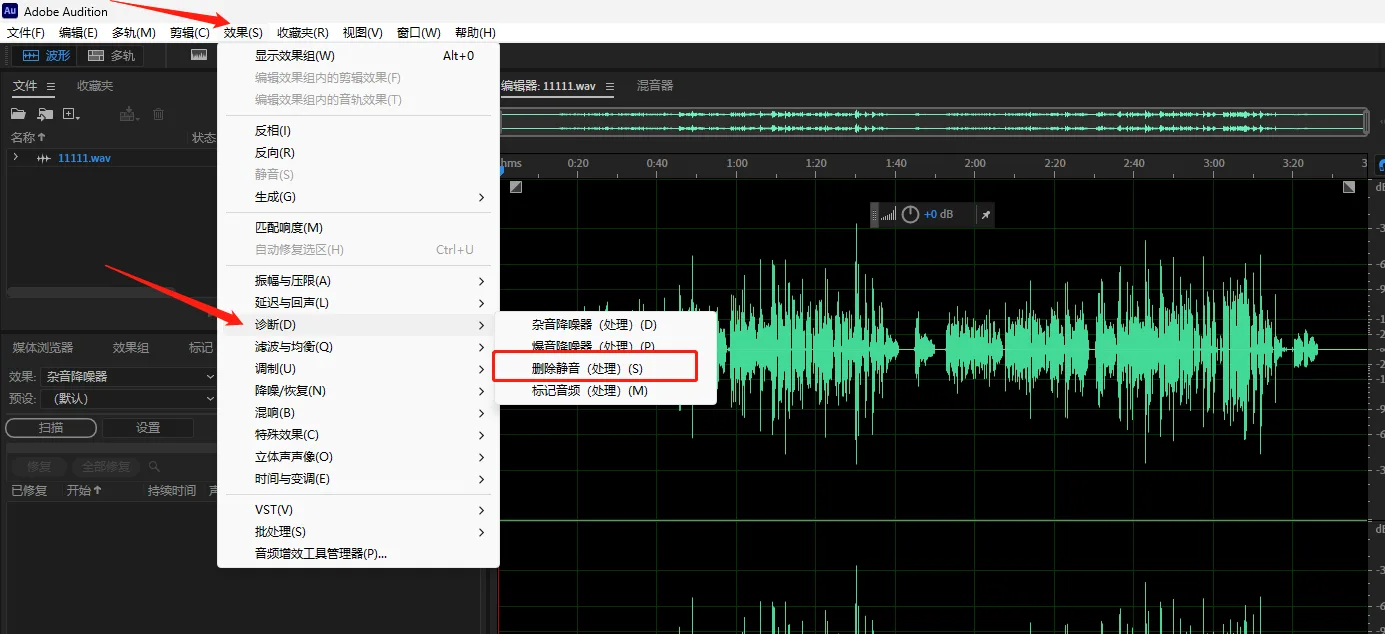
Task: Open the 剪辑(C) menu
Action: 190,33
